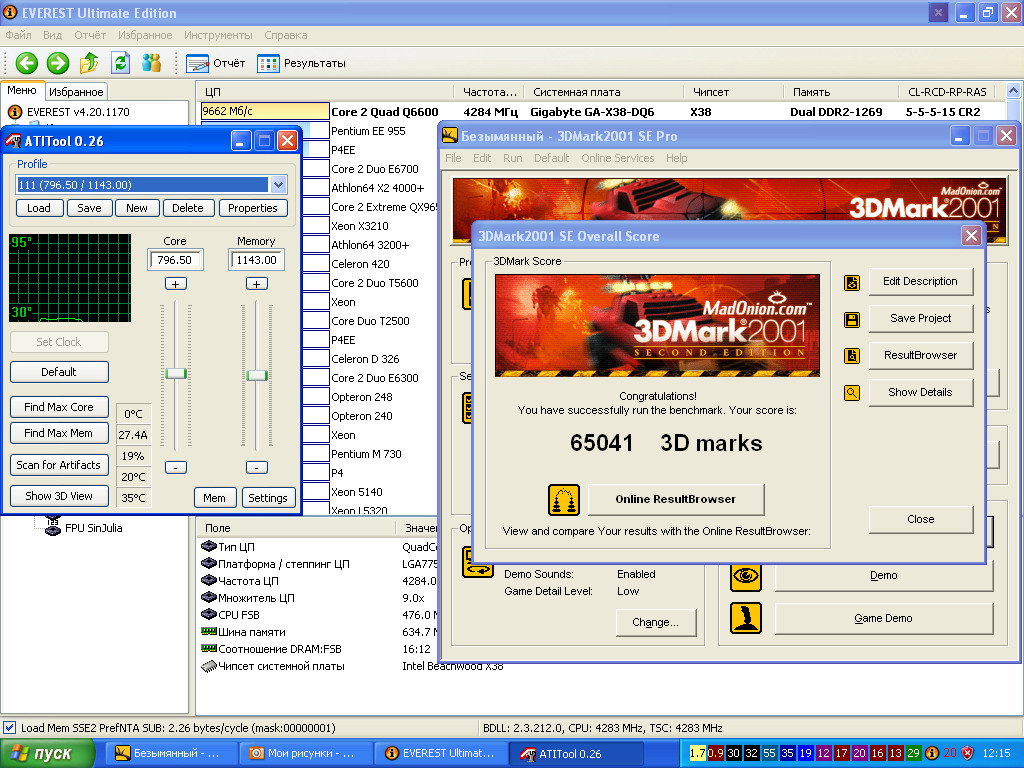
Task: Toggle the Load Mem SSE2 status bar checkbox
Action: click(9, 728)
